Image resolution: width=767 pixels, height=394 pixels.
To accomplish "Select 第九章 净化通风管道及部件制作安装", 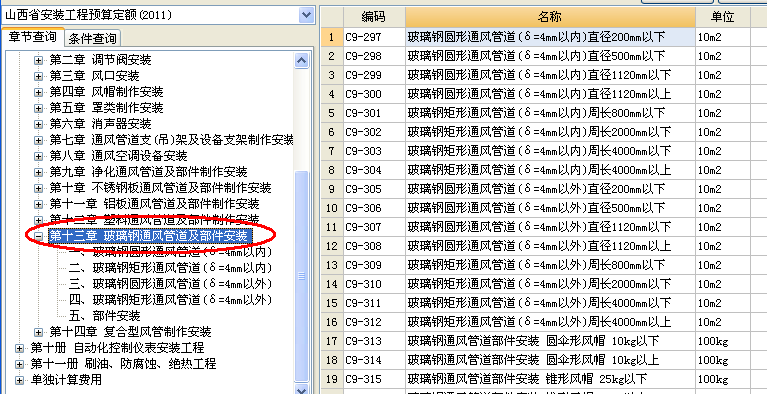I will [148, 172].
